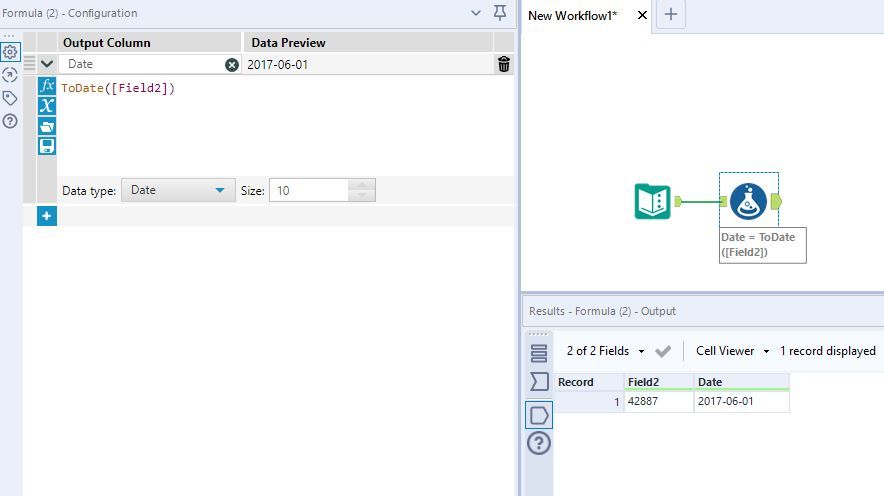Select record row number 1
Viewport: 884px width, 496px height.
coord(589,402)
